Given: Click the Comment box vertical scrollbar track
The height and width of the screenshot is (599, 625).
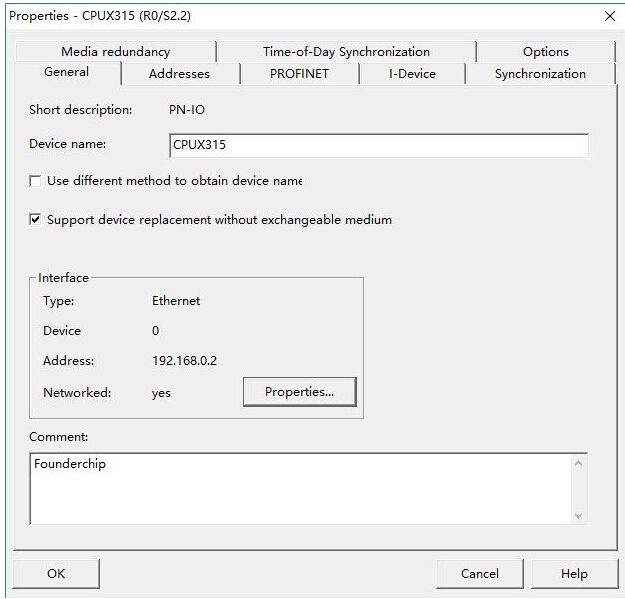Looking at the screenshot, I should pos(578,488).
